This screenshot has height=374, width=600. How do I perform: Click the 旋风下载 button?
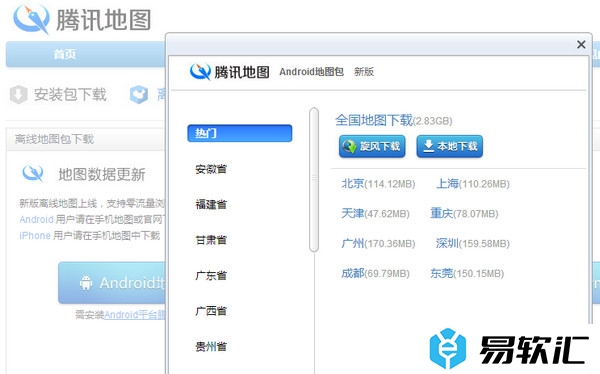click(372, 146)
